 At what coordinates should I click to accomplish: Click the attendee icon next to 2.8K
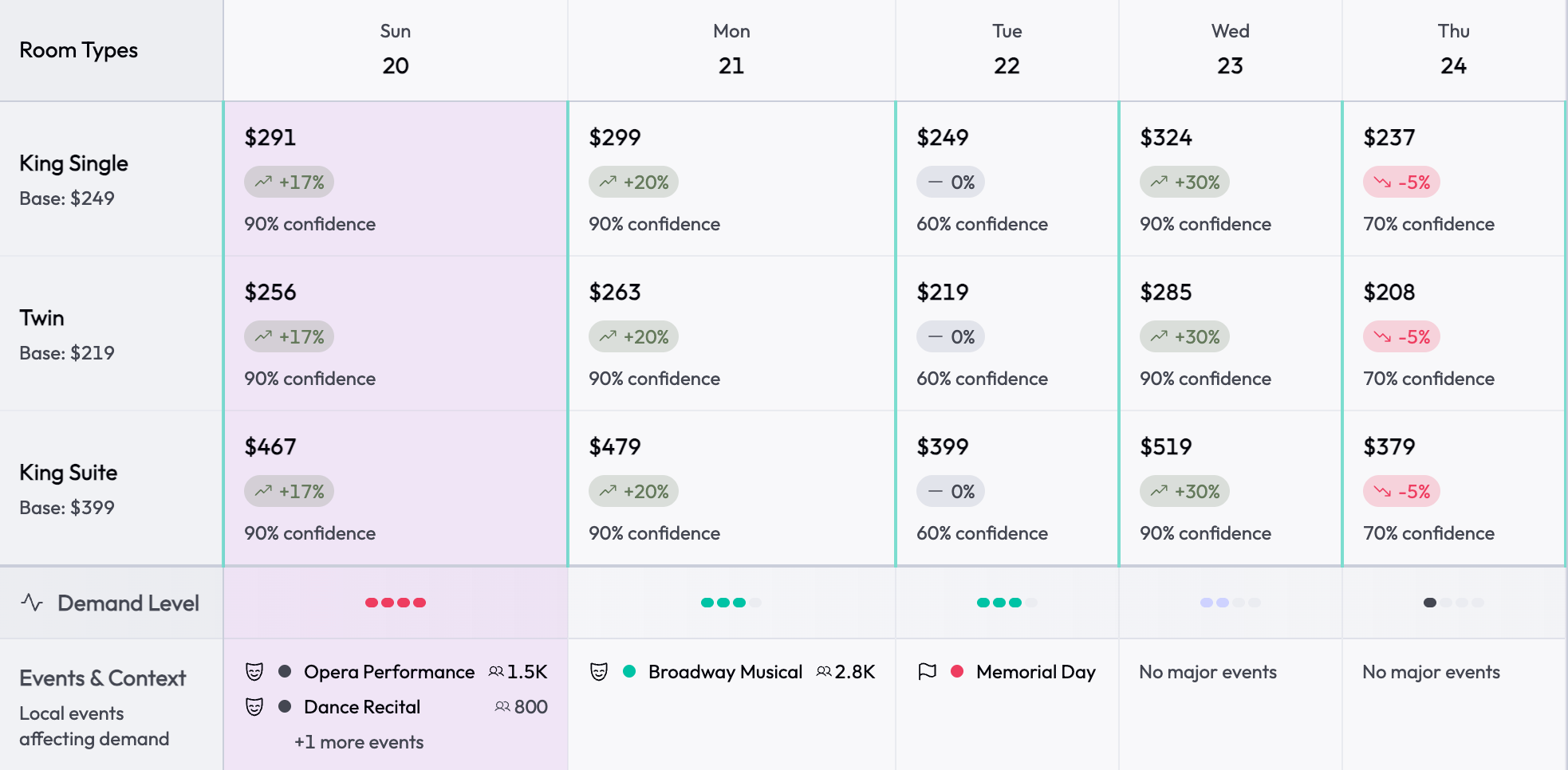[824, 672]
